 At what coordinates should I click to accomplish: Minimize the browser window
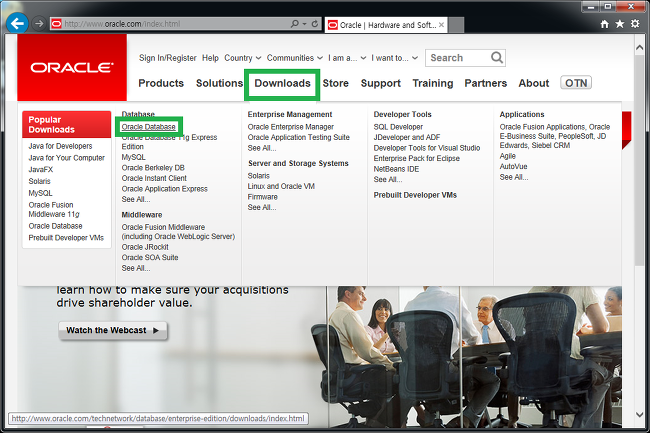pyautogui.click(x=591, y=7)
